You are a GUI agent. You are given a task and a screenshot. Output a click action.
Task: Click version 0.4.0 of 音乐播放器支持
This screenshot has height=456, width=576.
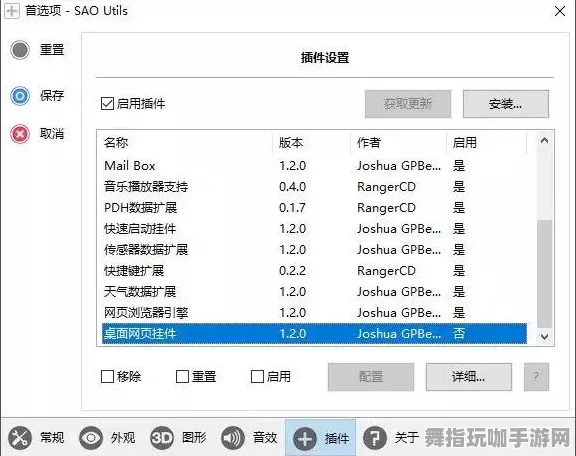(292, 187)
